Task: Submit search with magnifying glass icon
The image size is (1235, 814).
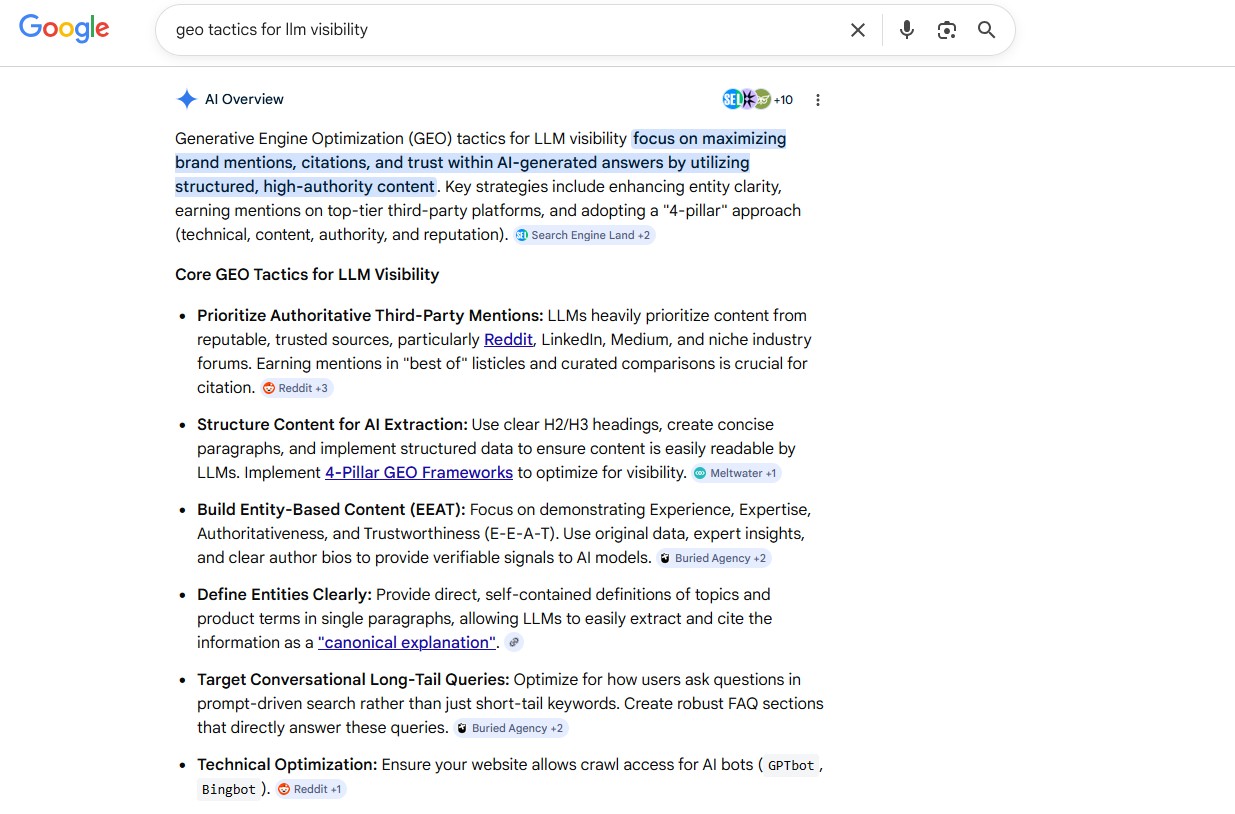Action: coord(987,30)
